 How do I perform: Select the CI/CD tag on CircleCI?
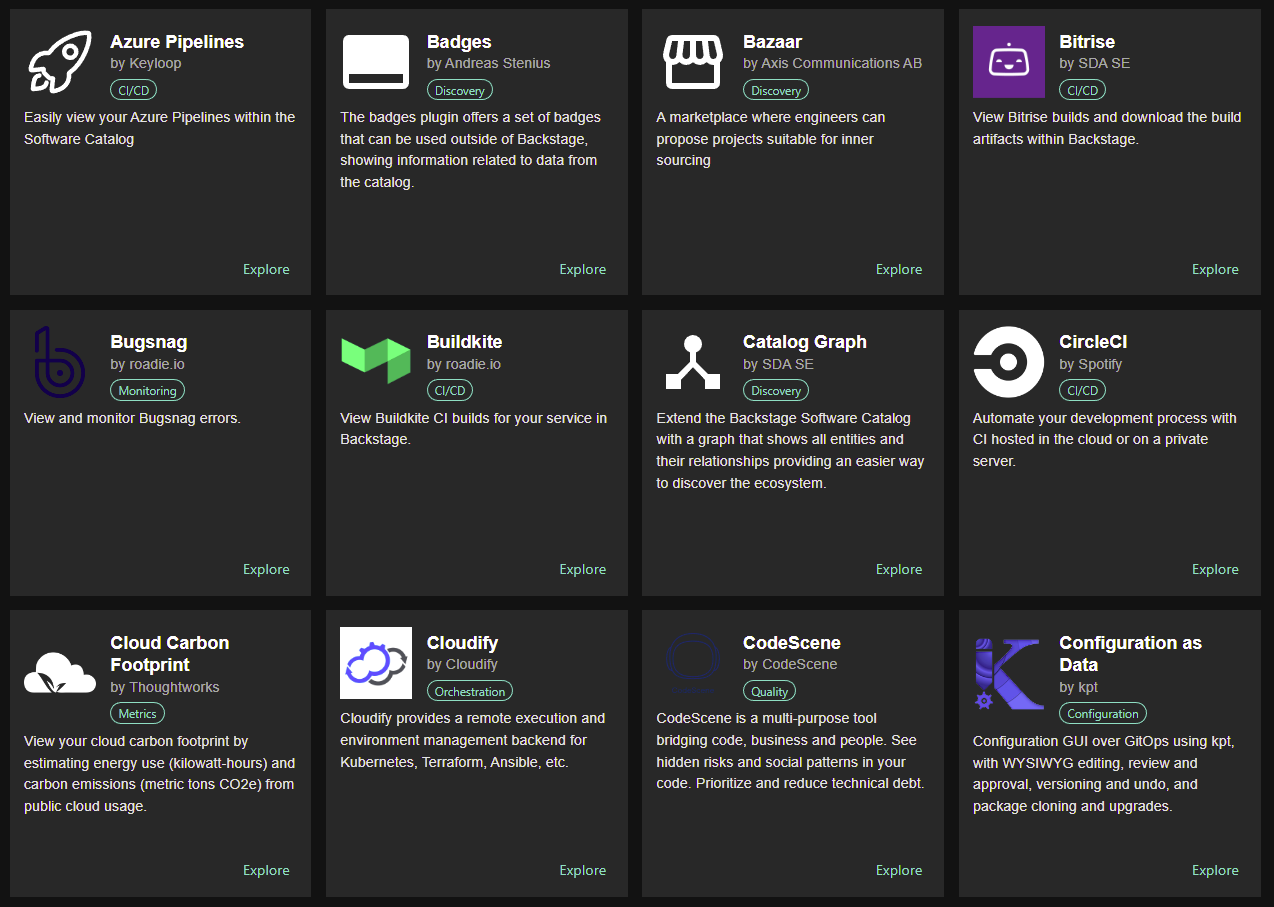click(x=1083, y=390)
